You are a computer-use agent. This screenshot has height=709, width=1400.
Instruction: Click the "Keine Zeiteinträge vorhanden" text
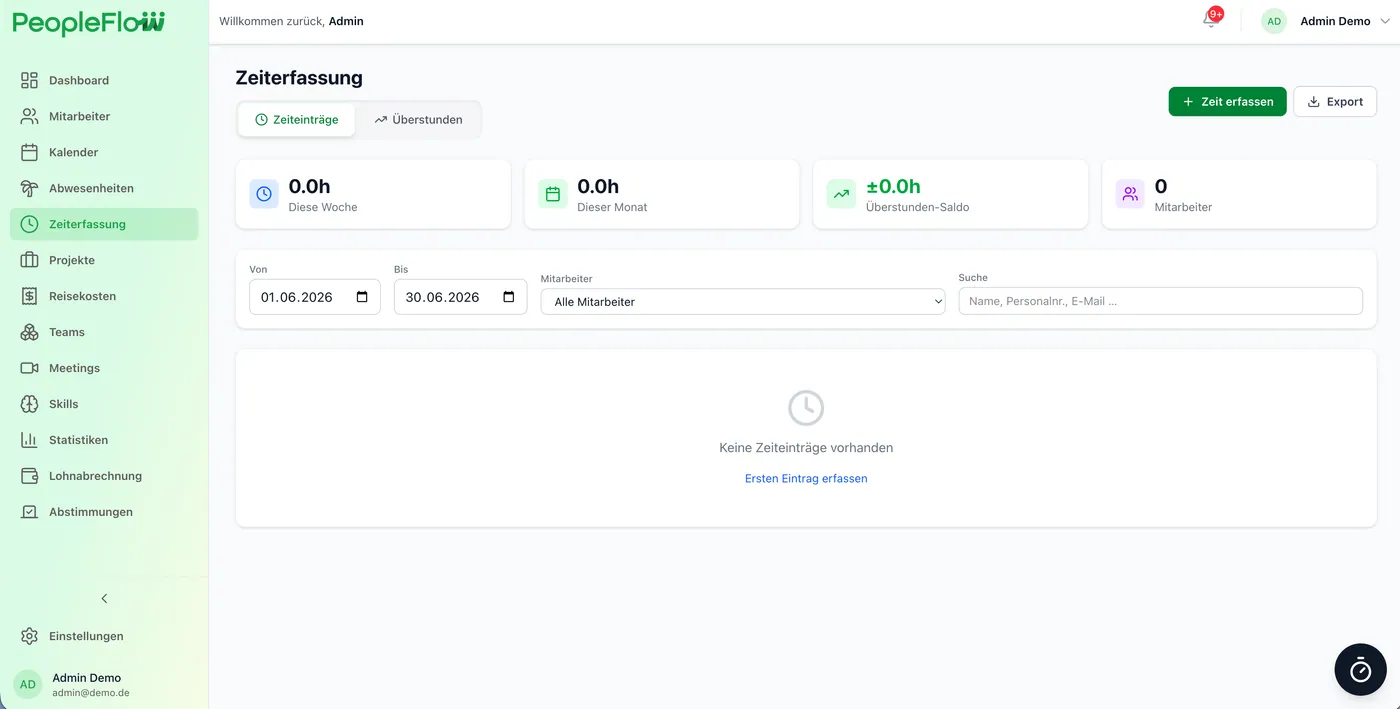click(806, 448)
